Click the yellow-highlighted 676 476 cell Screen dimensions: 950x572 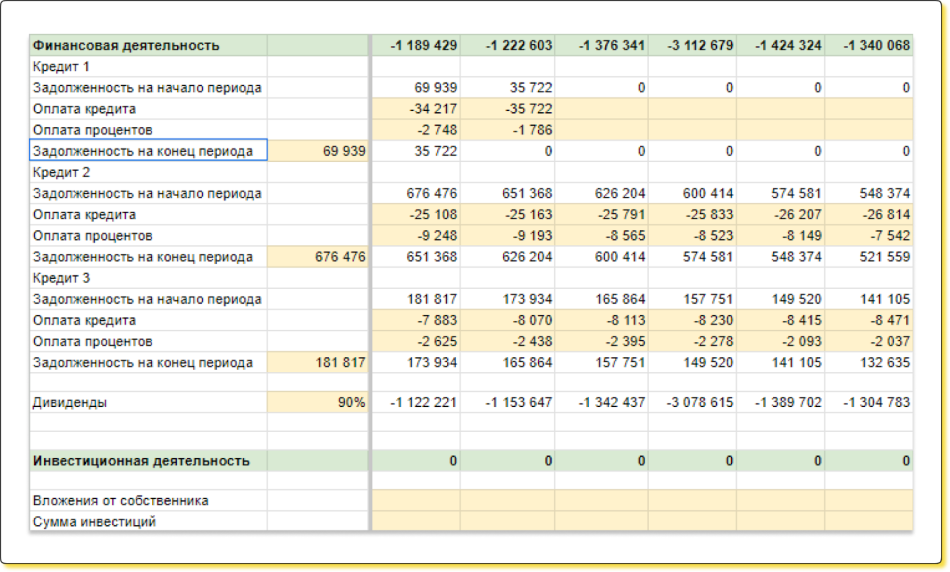(318, 257)
